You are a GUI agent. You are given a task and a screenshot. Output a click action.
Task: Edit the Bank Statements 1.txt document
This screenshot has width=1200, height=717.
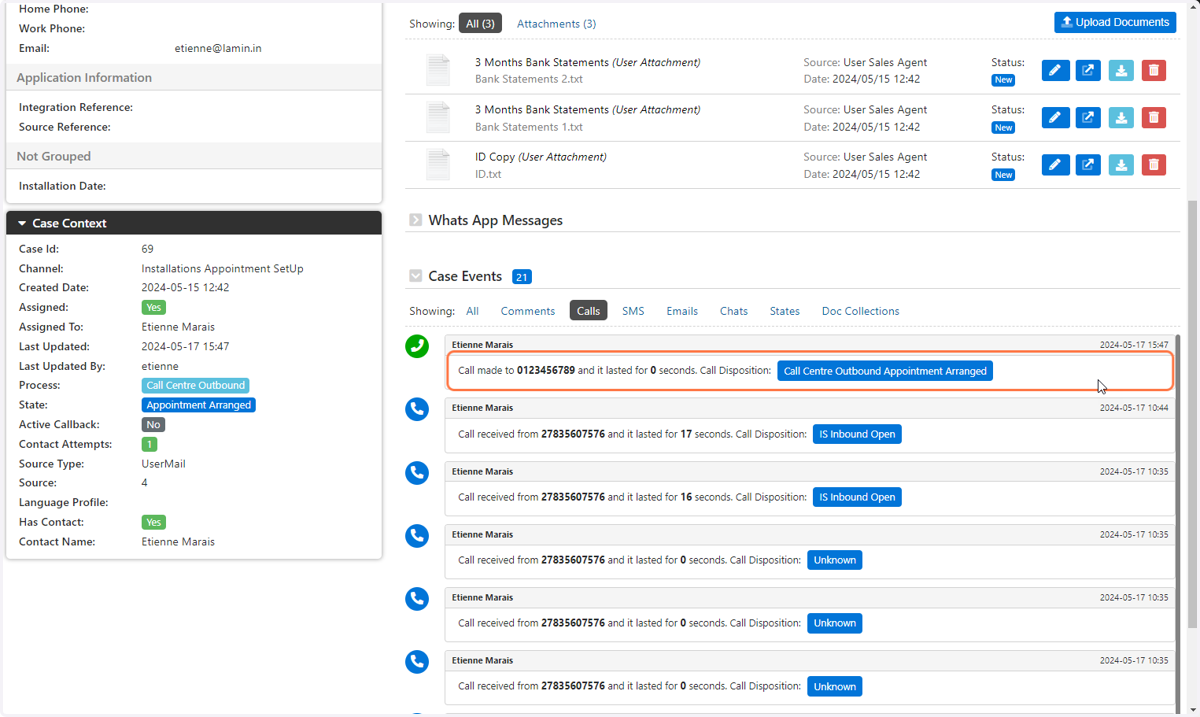point(1055,117)
